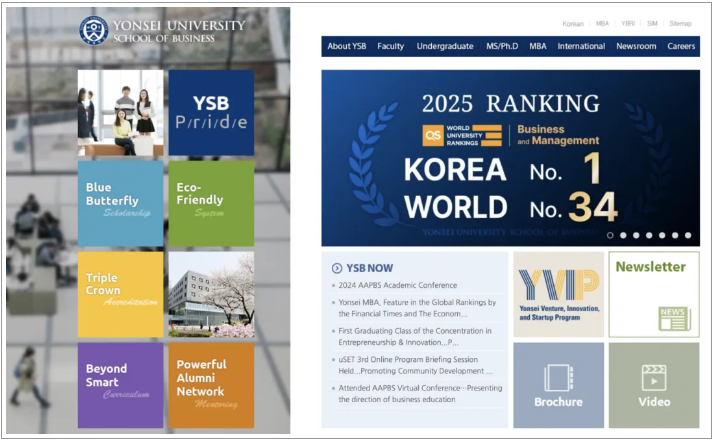Select the YSB Pride tile
Viewport: 713px width, 441px height.
(211, 113)
